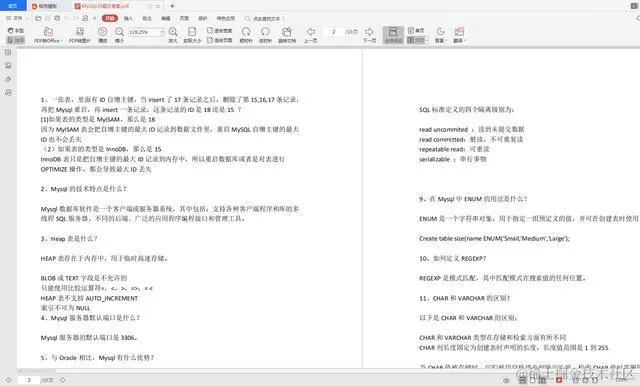Select the Hand tool
Image resolution: width=640 pixels, height=386 pixels.
pyautogui.click(x=16, y=31)
